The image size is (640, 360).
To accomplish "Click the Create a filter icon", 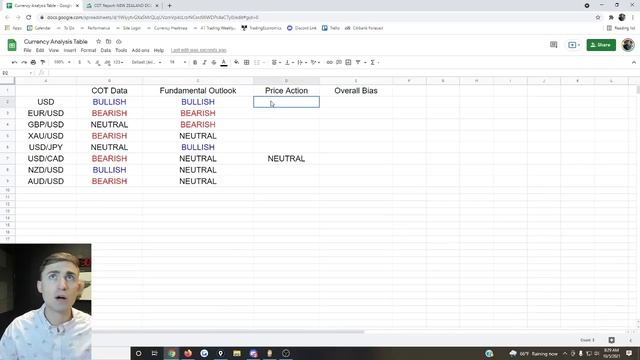I will 359,62.
